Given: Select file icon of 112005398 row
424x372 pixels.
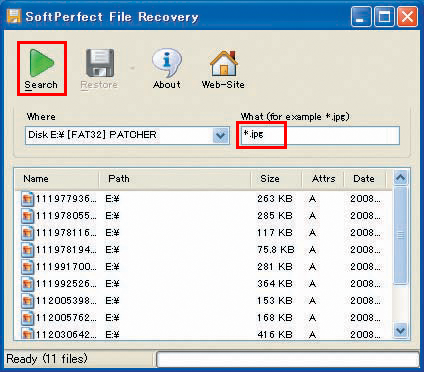Looking at the screenshot, I should coord(27,301).
